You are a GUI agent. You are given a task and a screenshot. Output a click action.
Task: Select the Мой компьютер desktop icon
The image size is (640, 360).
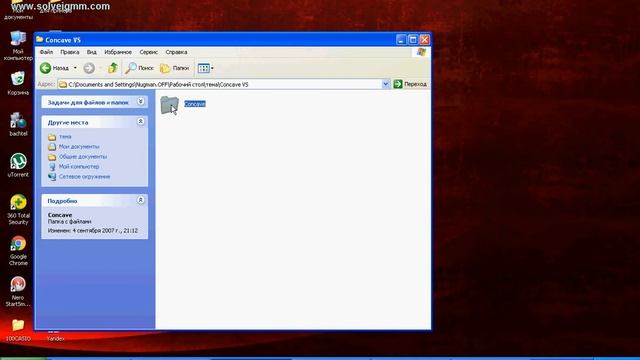tap(18, 46)
